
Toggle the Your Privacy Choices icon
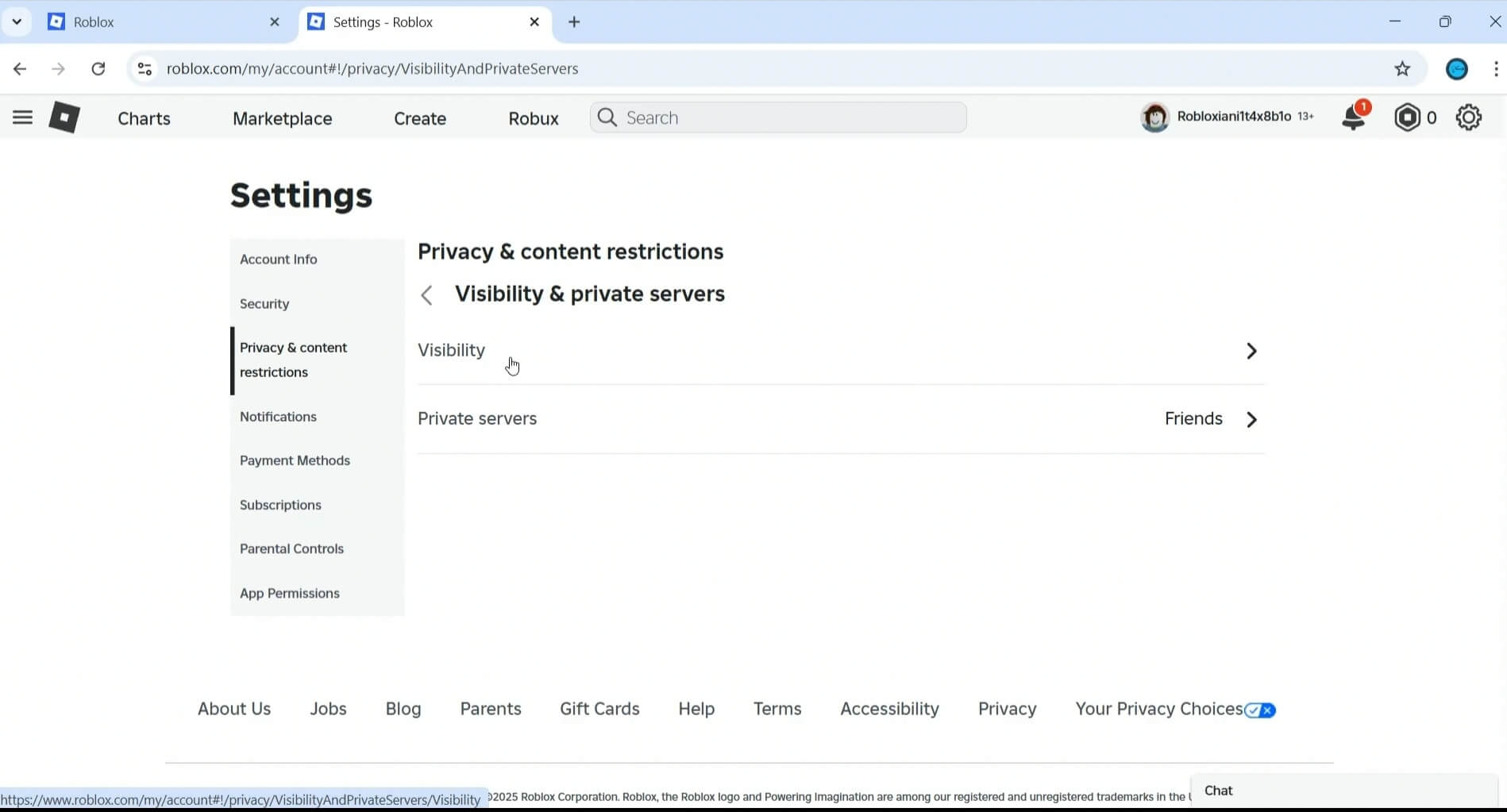(x=1260, y=710)
